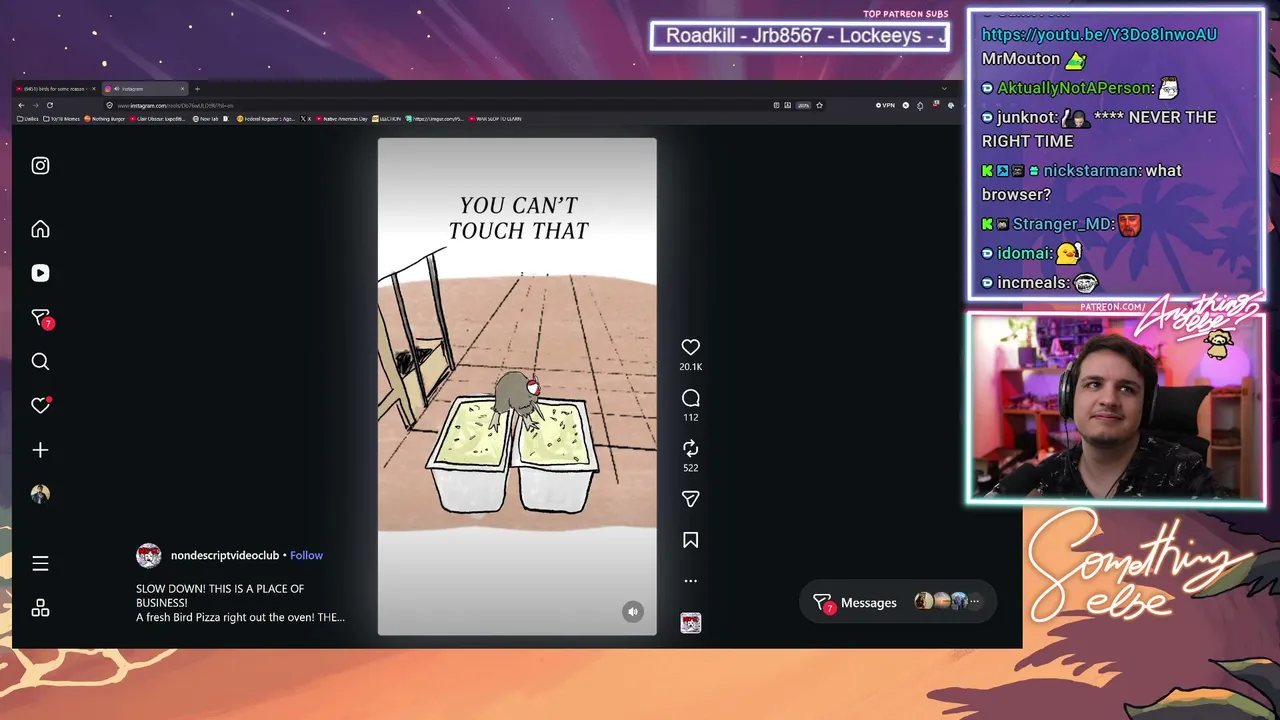The height and width of the screenshot is (720, 1280).
Task: Open the X bookmark in the bookmarks bar
Action: click(304, 119)
